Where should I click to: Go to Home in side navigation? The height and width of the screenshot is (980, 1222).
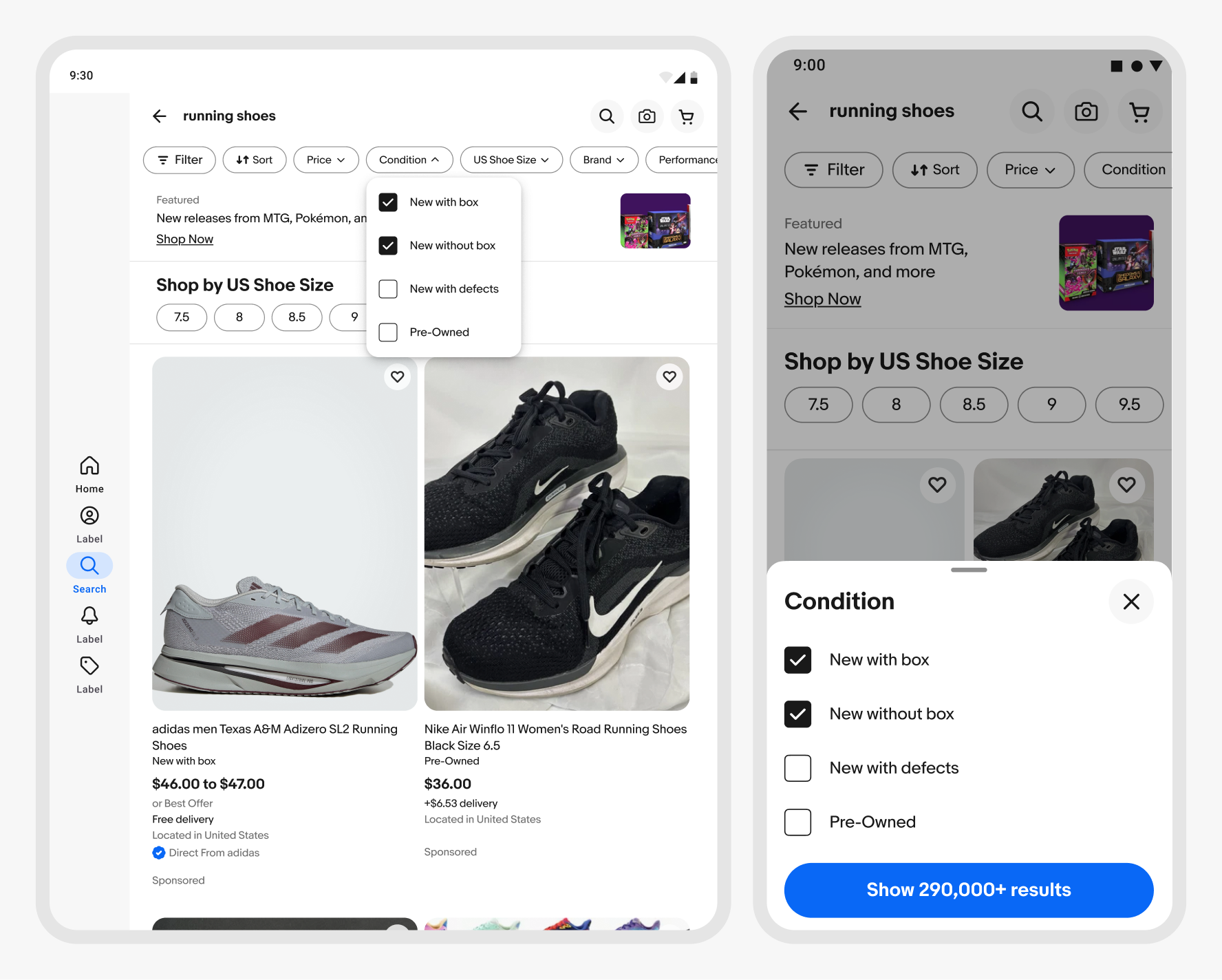tap(89, 474)
